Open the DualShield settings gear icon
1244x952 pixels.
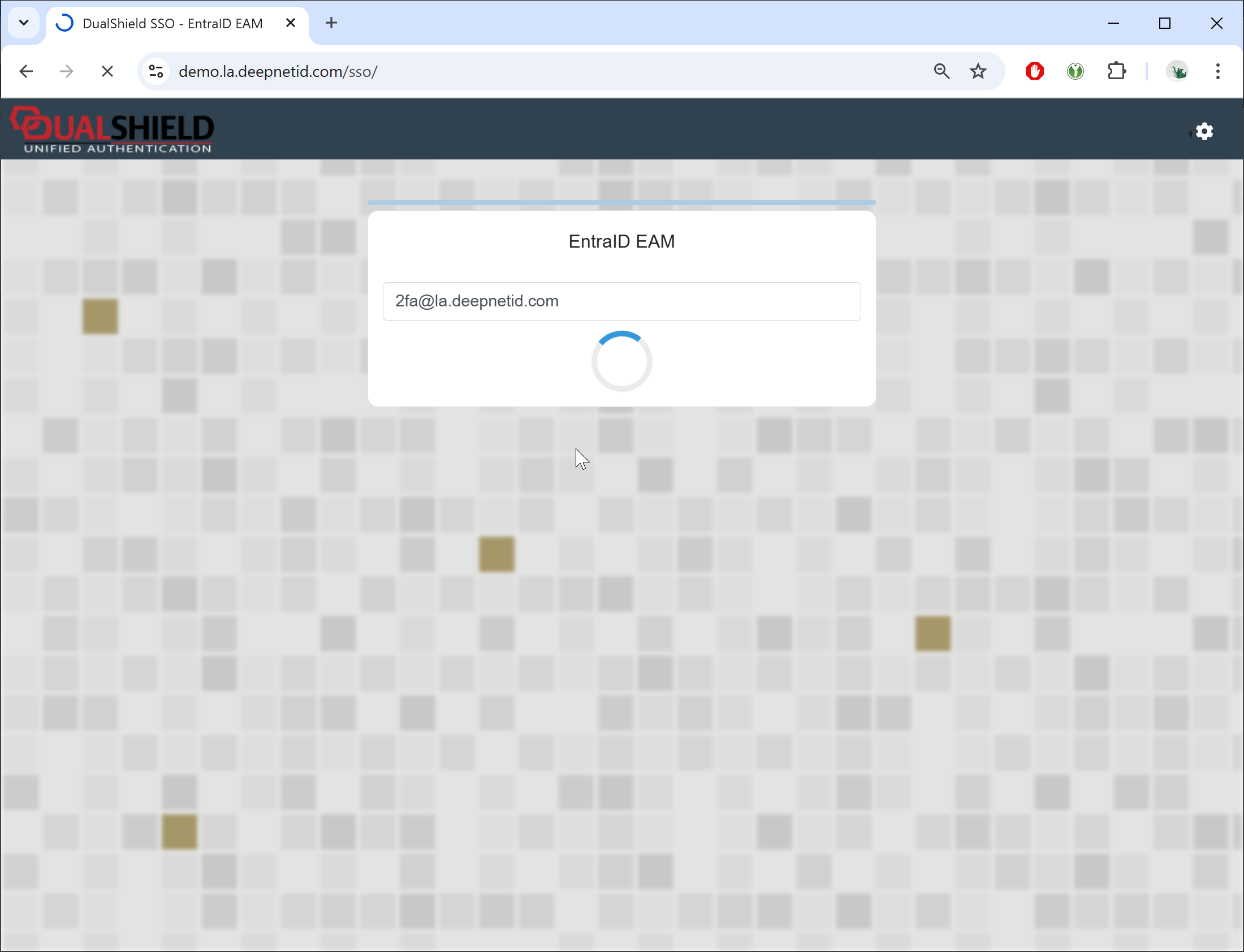click(x=1204, y=132)
